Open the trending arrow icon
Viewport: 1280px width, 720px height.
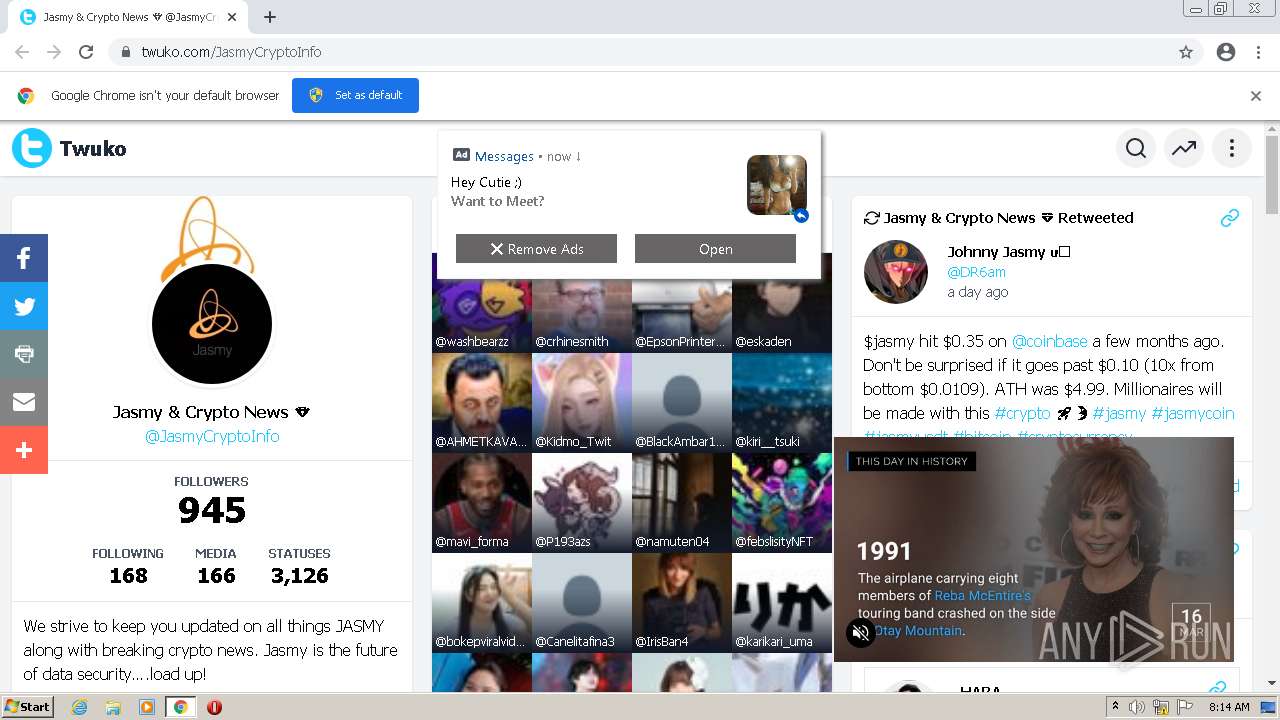pyautogui.click(x=1184, y=149)
